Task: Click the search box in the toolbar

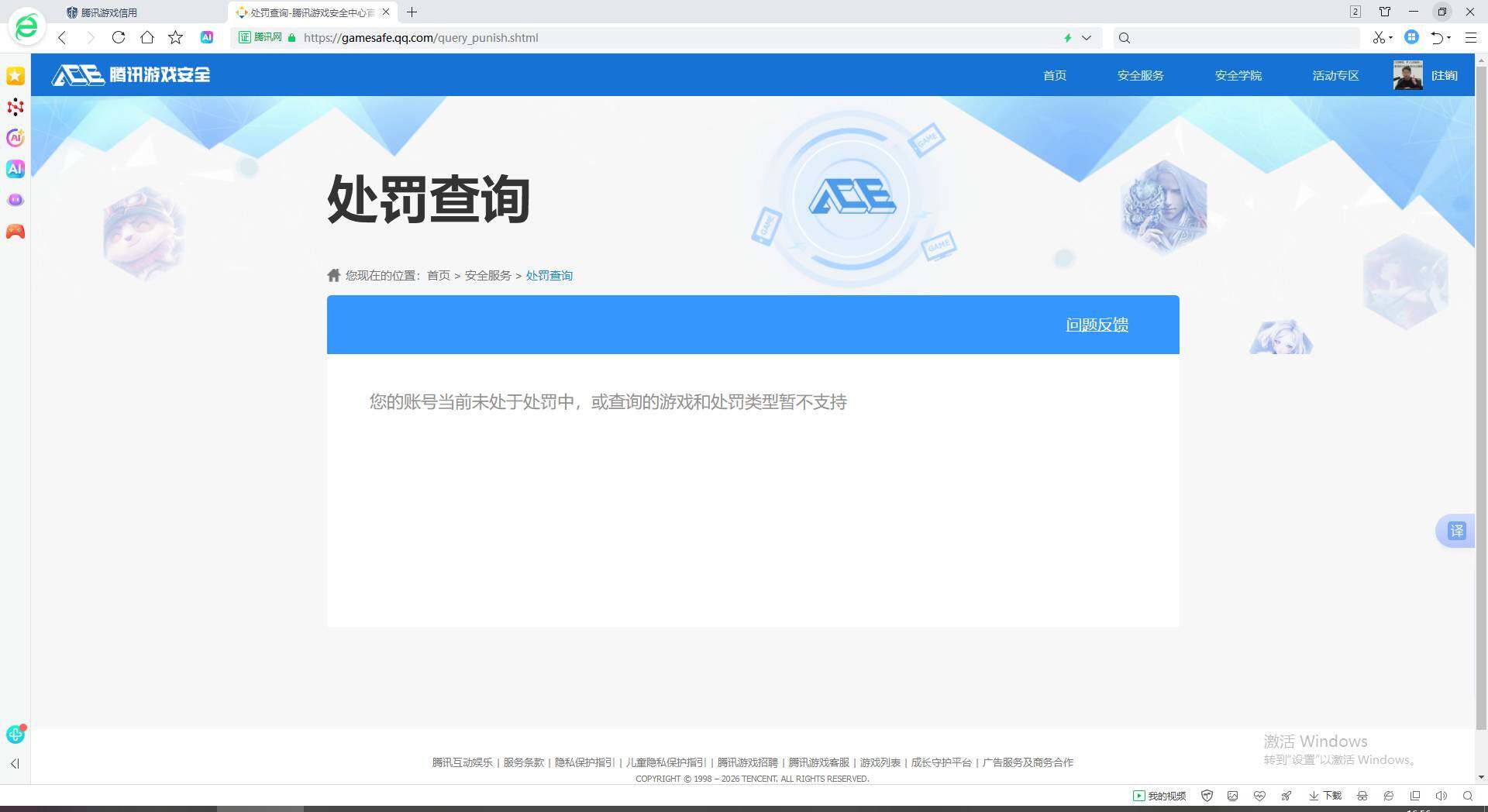Action: click(x=1236, y=37)
